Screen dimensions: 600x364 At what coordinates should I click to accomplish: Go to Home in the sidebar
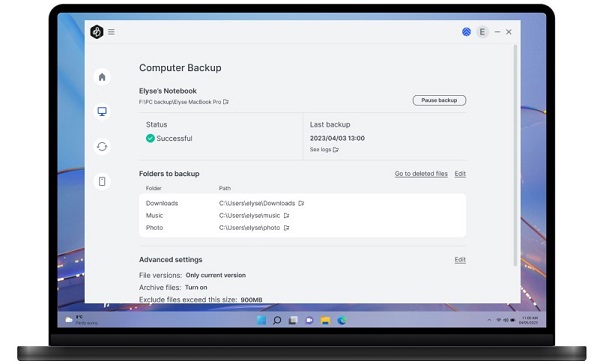pyautogui.click(x=102, y=77)
